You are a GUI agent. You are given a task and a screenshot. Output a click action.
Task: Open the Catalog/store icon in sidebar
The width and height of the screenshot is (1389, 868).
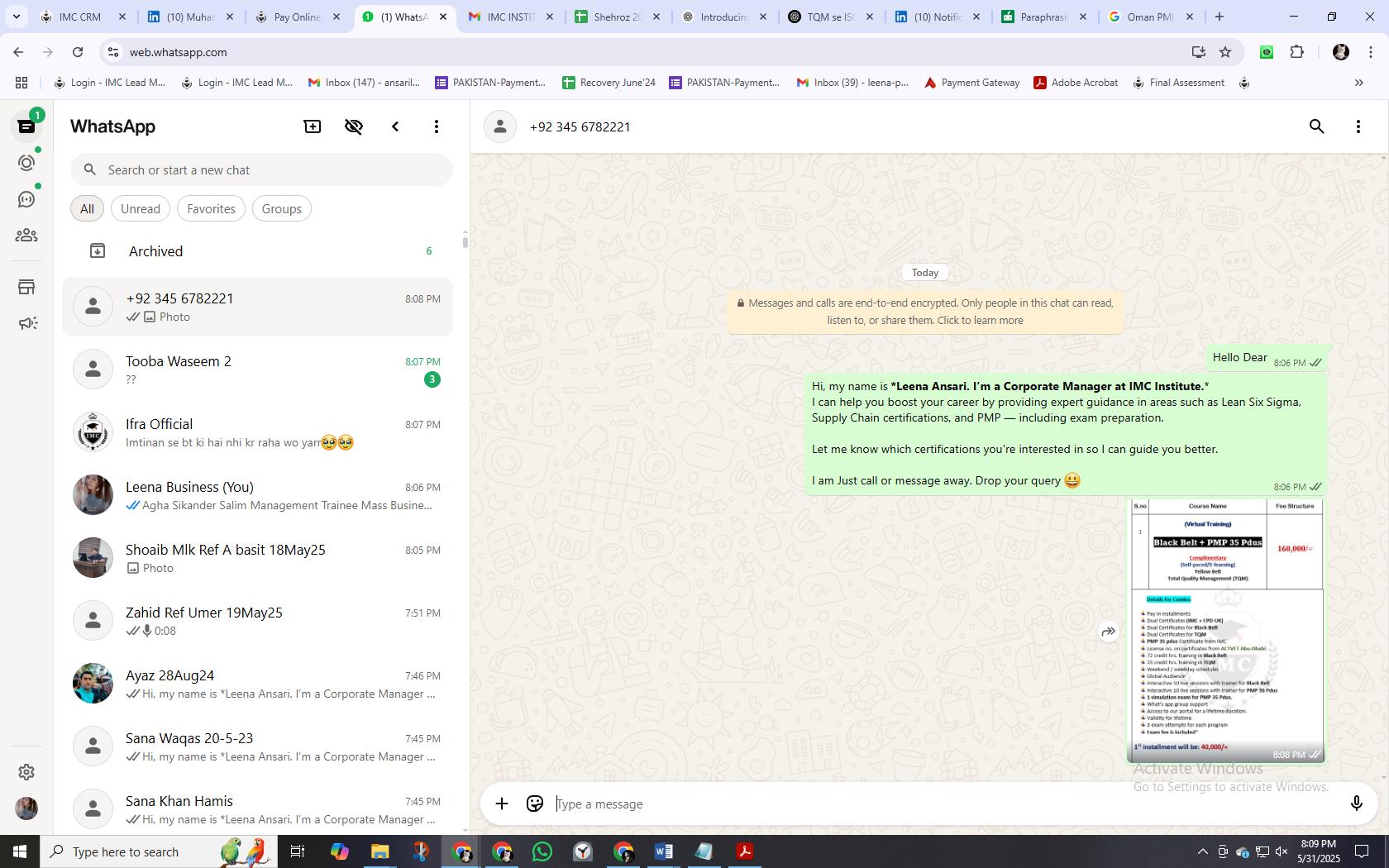pos(26,287)
